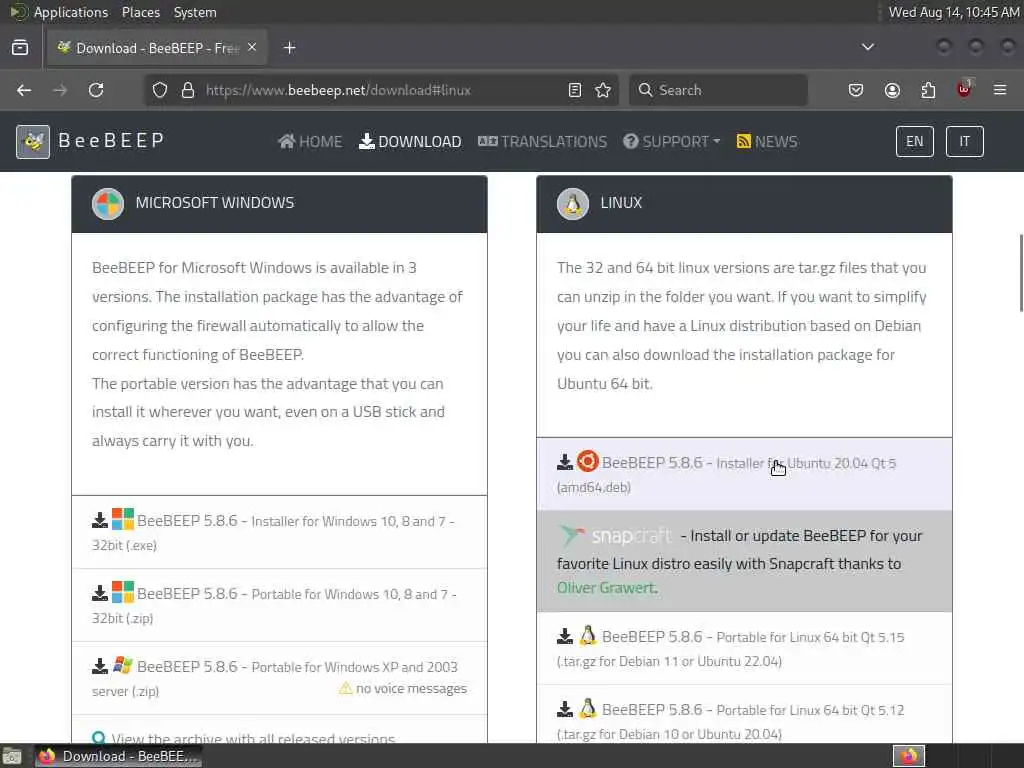This screenshot has height=768, width=1024.
Task: Click the download icon for Windows XP portable
Action: 100,667
